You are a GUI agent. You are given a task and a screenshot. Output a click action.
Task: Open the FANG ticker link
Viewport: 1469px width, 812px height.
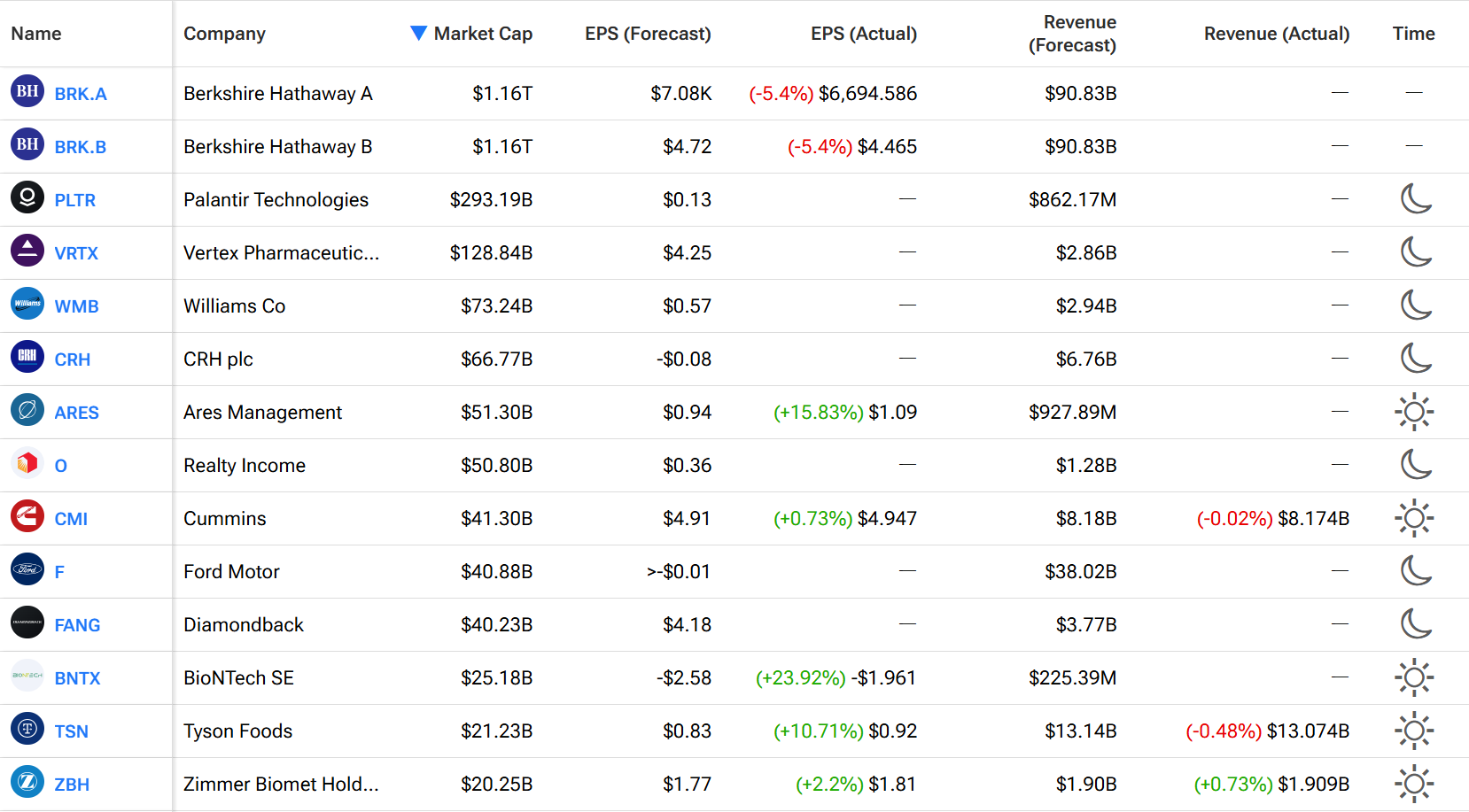click(77, 625)
